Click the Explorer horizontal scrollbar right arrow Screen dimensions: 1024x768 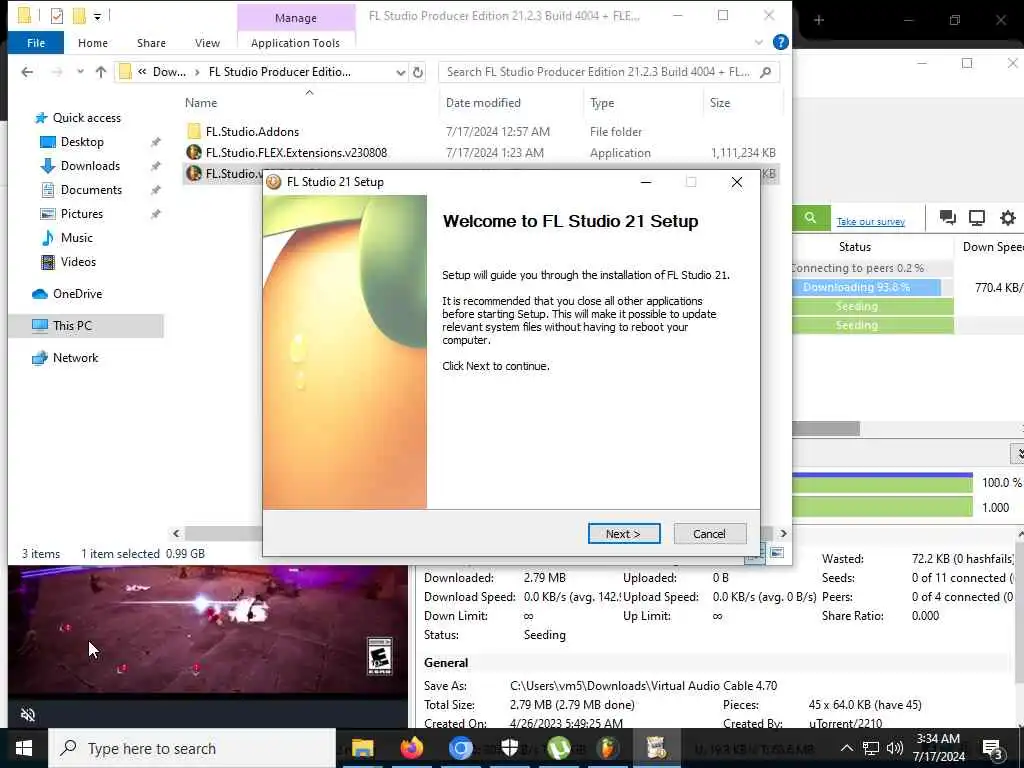783,534
